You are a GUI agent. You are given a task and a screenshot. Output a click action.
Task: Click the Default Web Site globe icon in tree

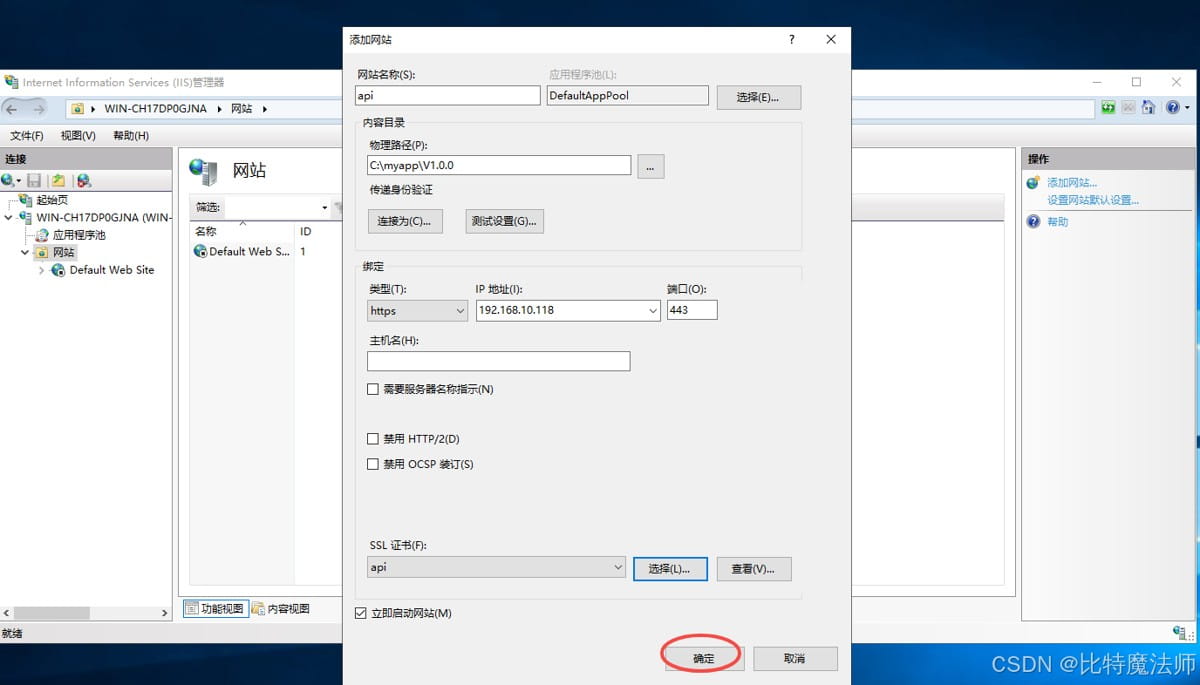(x=58, y=270)
